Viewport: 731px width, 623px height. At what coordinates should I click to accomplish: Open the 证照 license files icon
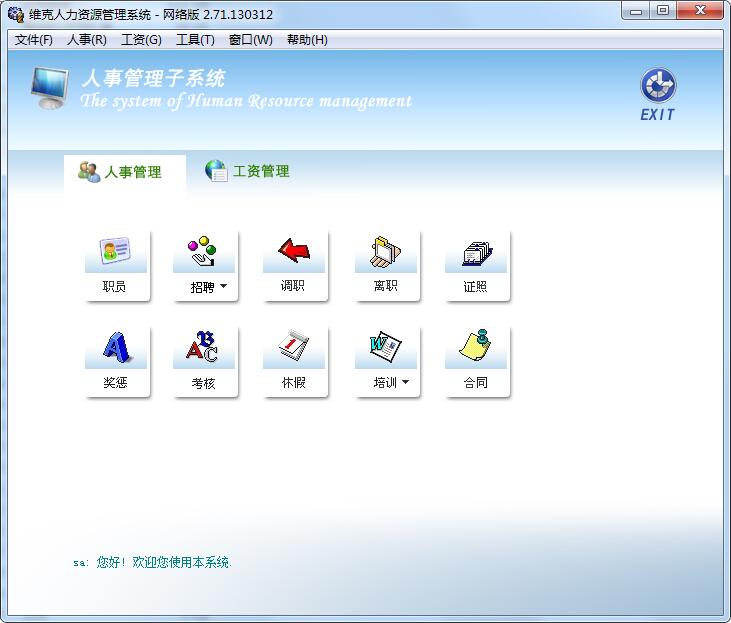click(x=476, y=253)
